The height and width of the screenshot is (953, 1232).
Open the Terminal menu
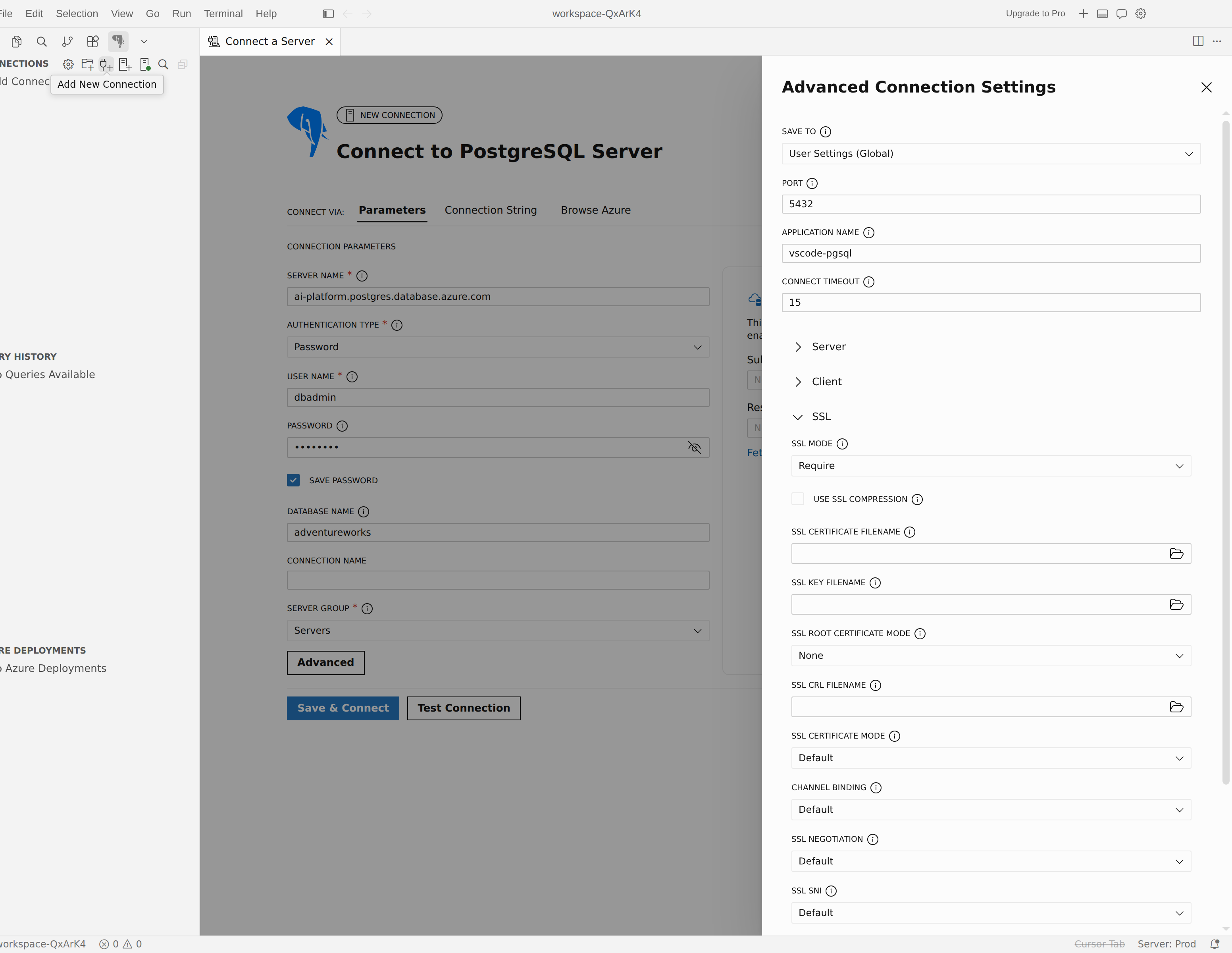point(223,14)
